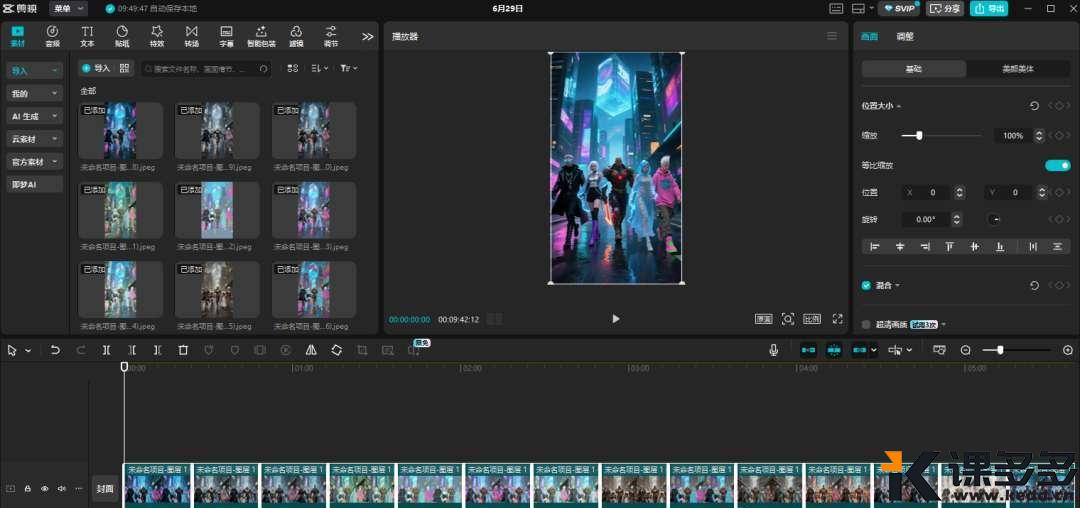Click the timeline zoom slider
This screenshot has height=508, width=1080.
1017,350
